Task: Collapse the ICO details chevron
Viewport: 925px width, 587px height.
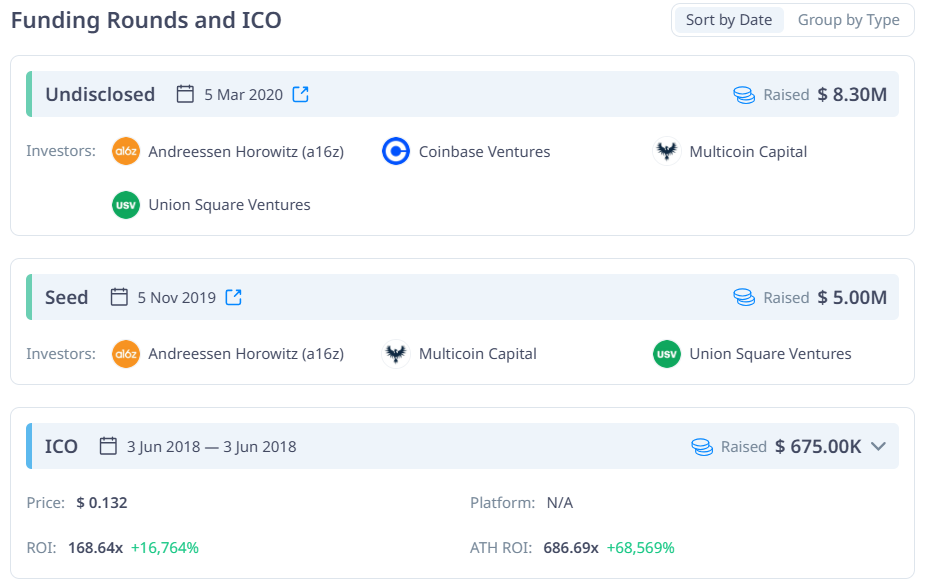Action: [x=878, y=447]
